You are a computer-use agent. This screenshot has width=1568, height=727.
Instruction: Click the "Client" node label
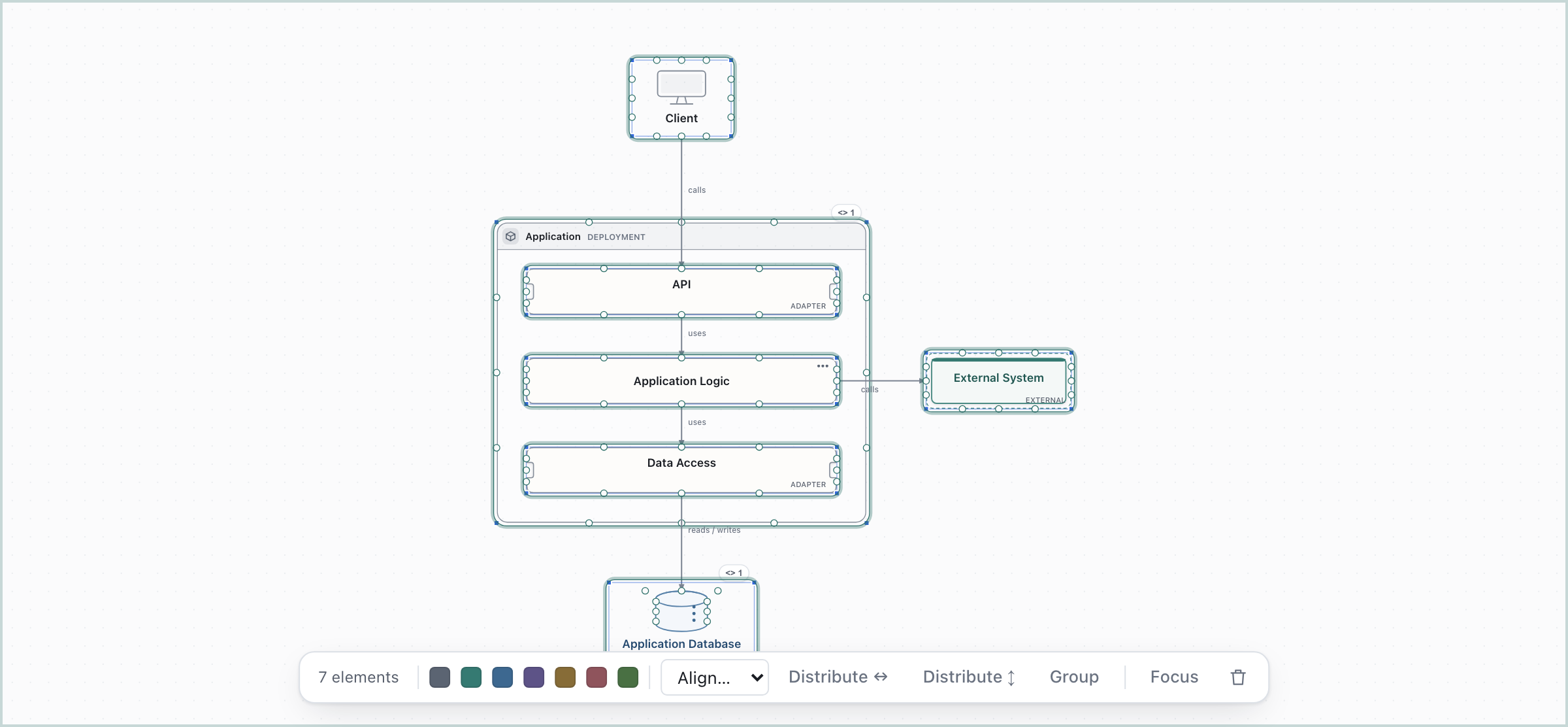(x=681, y=118)
